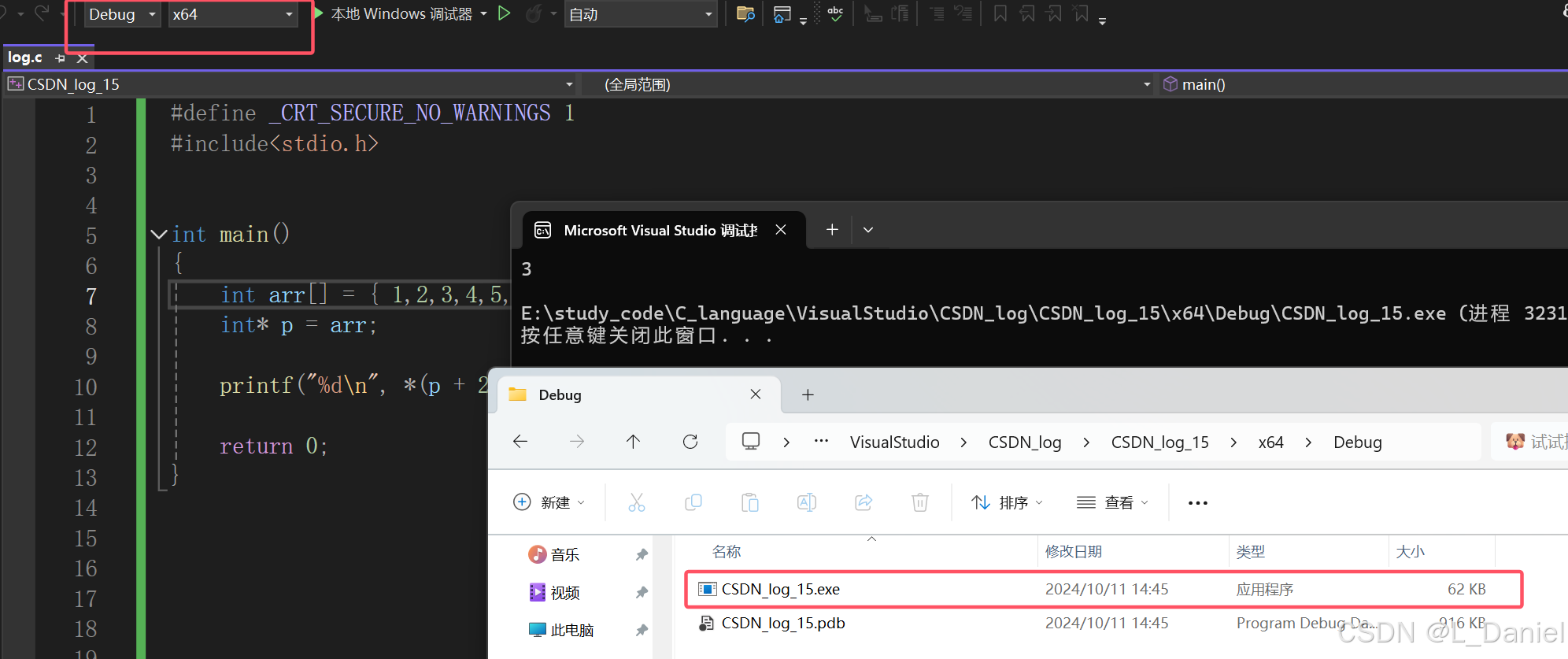Click the arrow-over-text-lines toolbar icon
This screenshot has height=659, width=1568.
click(x=900, y=14)
